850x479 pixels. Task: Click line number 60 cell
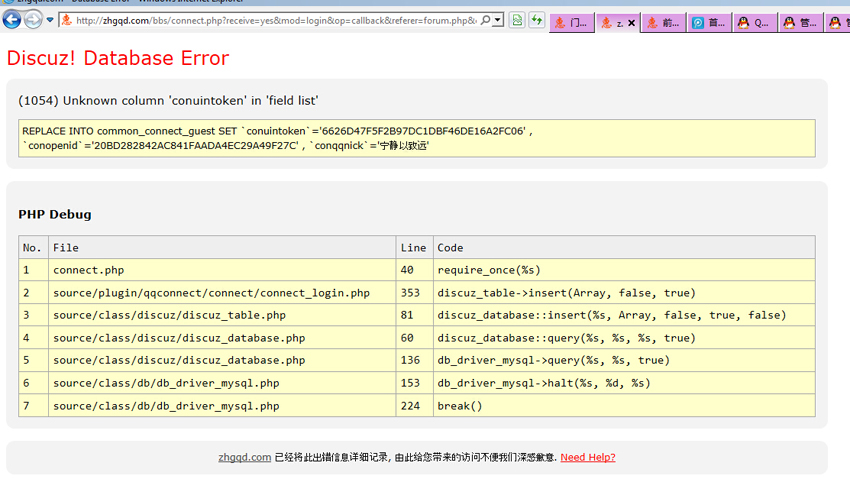[414, 338]
